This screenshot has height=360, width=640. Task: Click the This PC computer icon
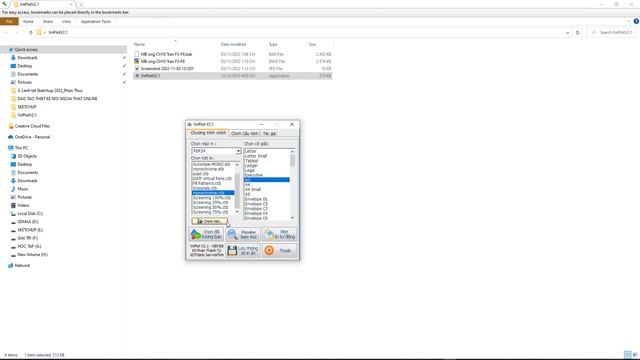tap(11, 148)
